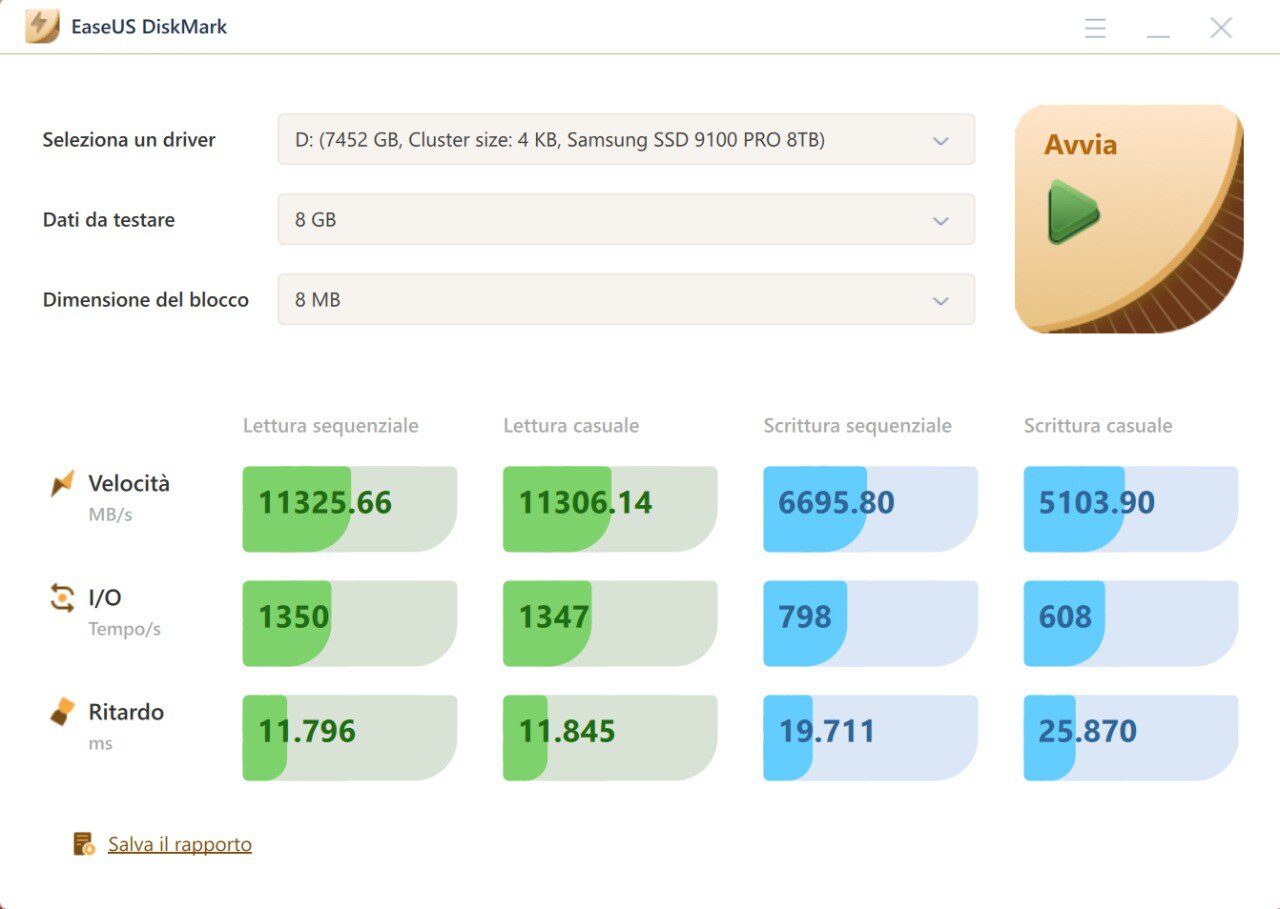Screen dimensions: 1280x909
Task: Close the DiskMark window
Action: pyautogui.click(x=1221, y=28)
